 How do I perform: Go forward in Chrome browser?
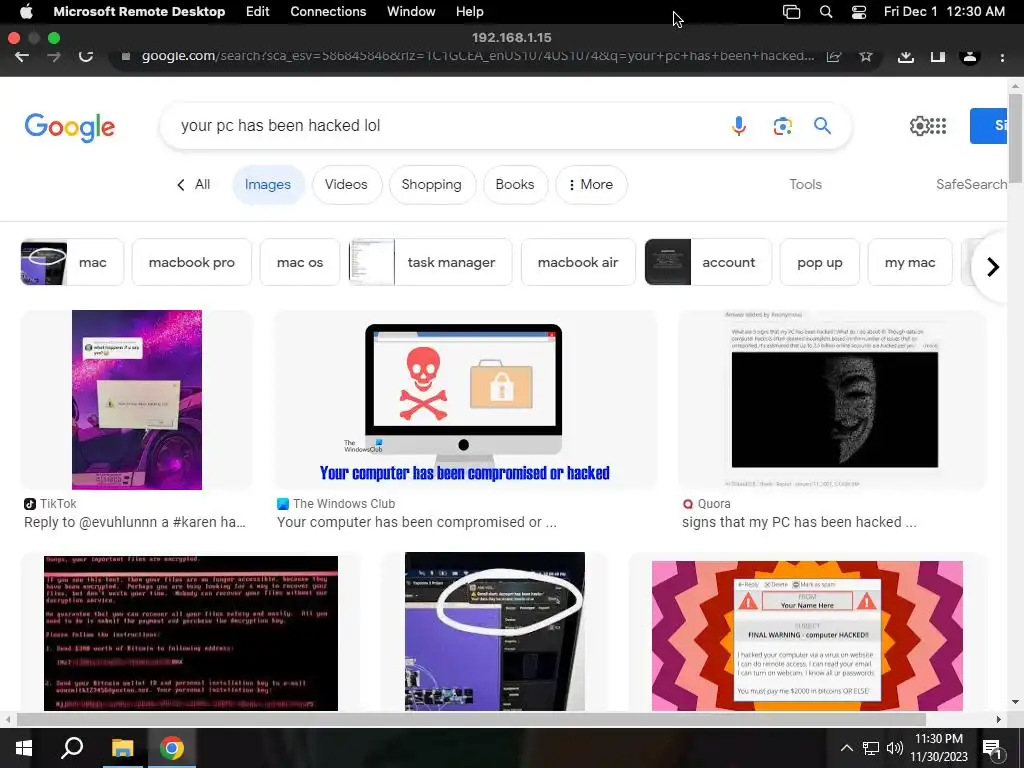54,56
